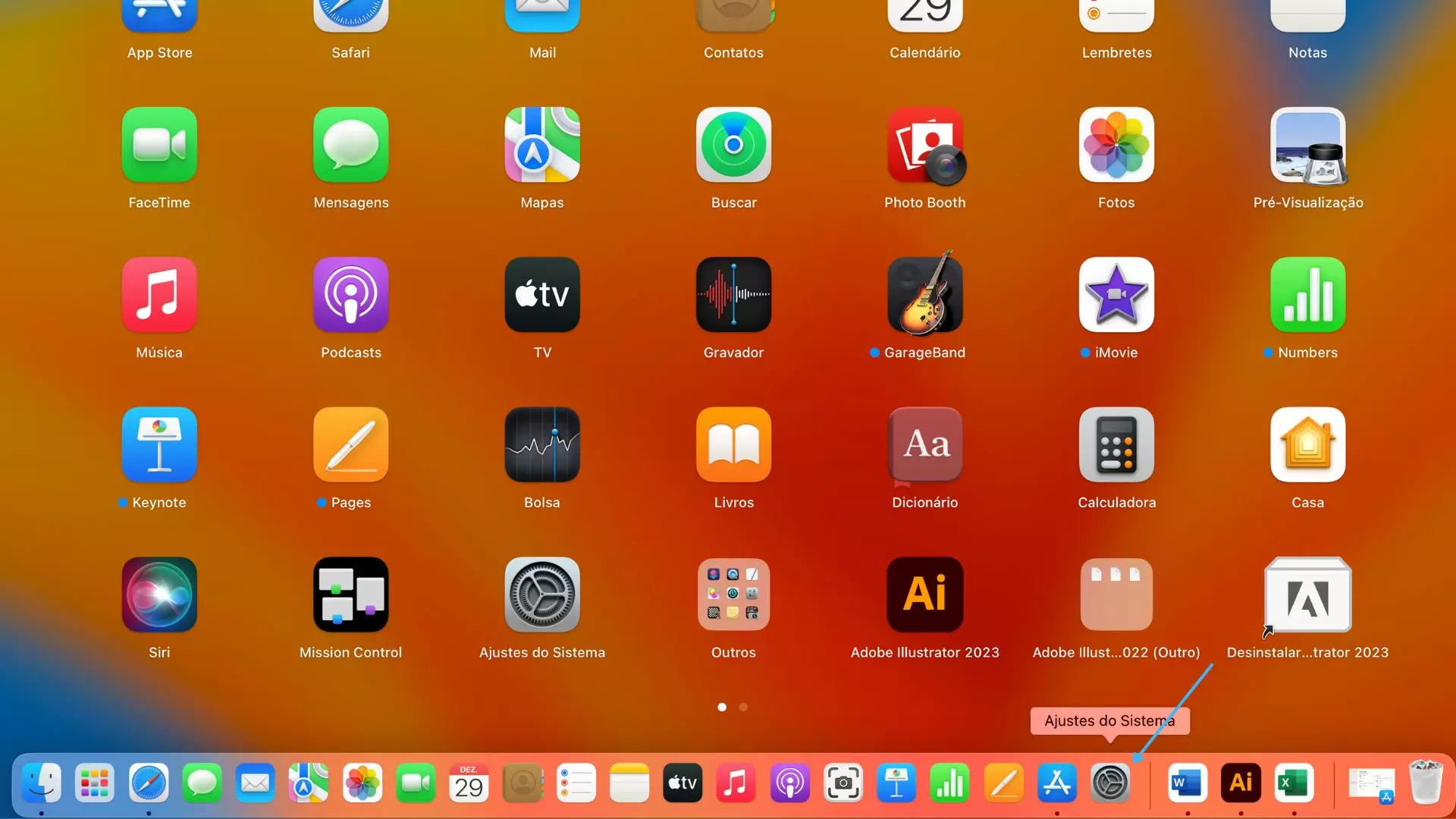Launch Adobe Illustrator 2023 in Launchpad
Screen dimensions: 1456x819
point(924,595)
